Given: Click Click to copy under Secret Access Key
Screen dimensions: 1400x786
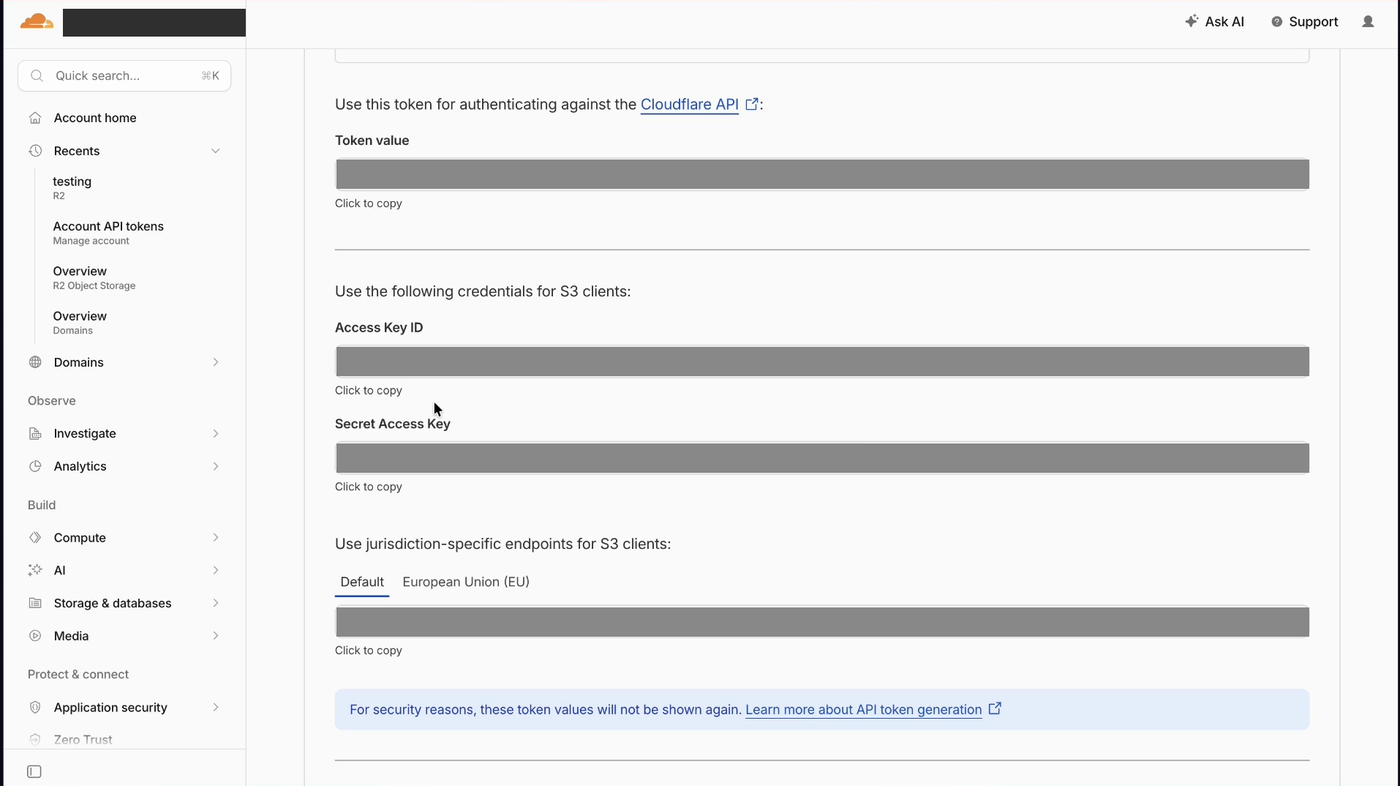Looking at the screenshot, I should point(368,487).
